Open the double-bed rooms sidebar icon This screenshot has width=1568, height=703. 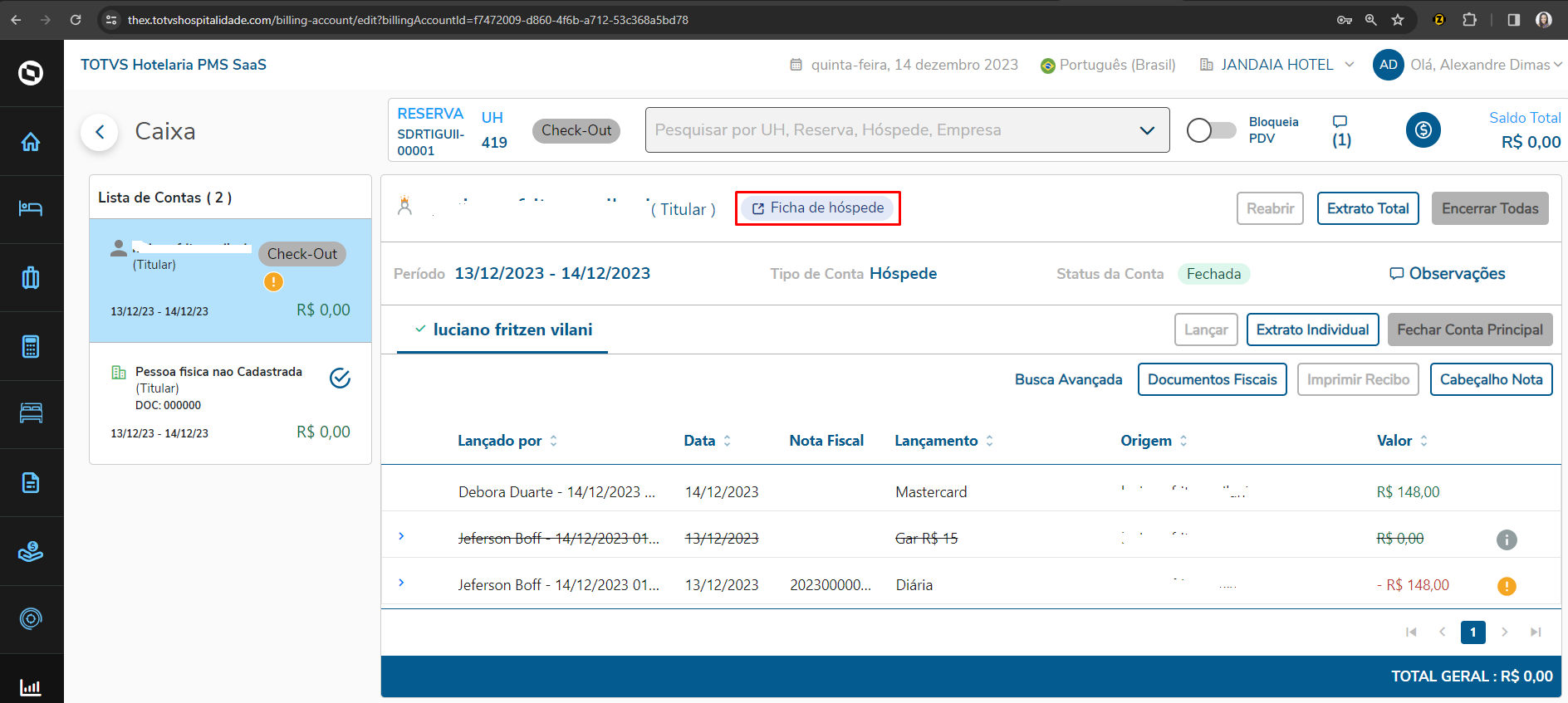[31, 413]
